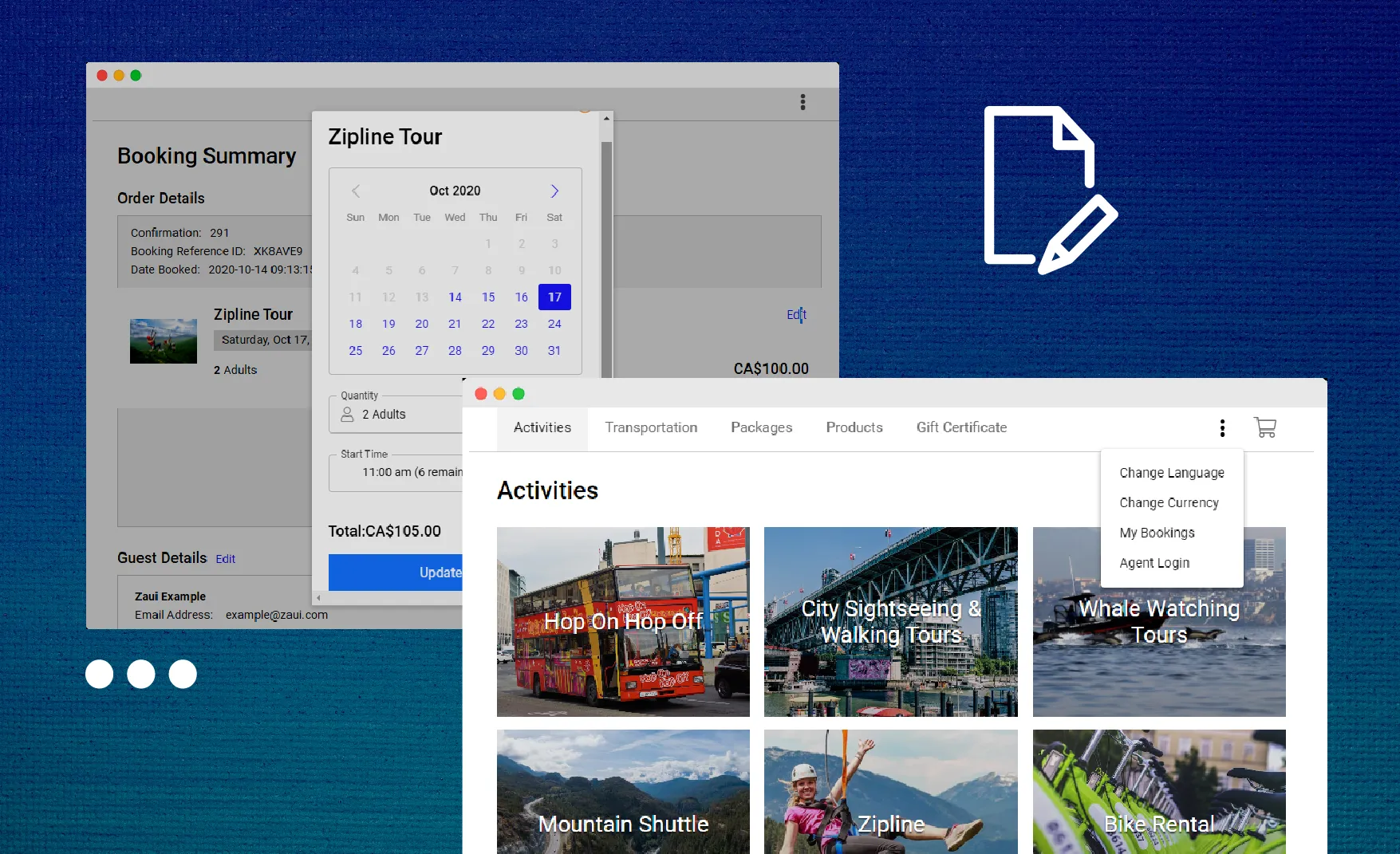Choose October 21 in the calendar

pos(455,324)
